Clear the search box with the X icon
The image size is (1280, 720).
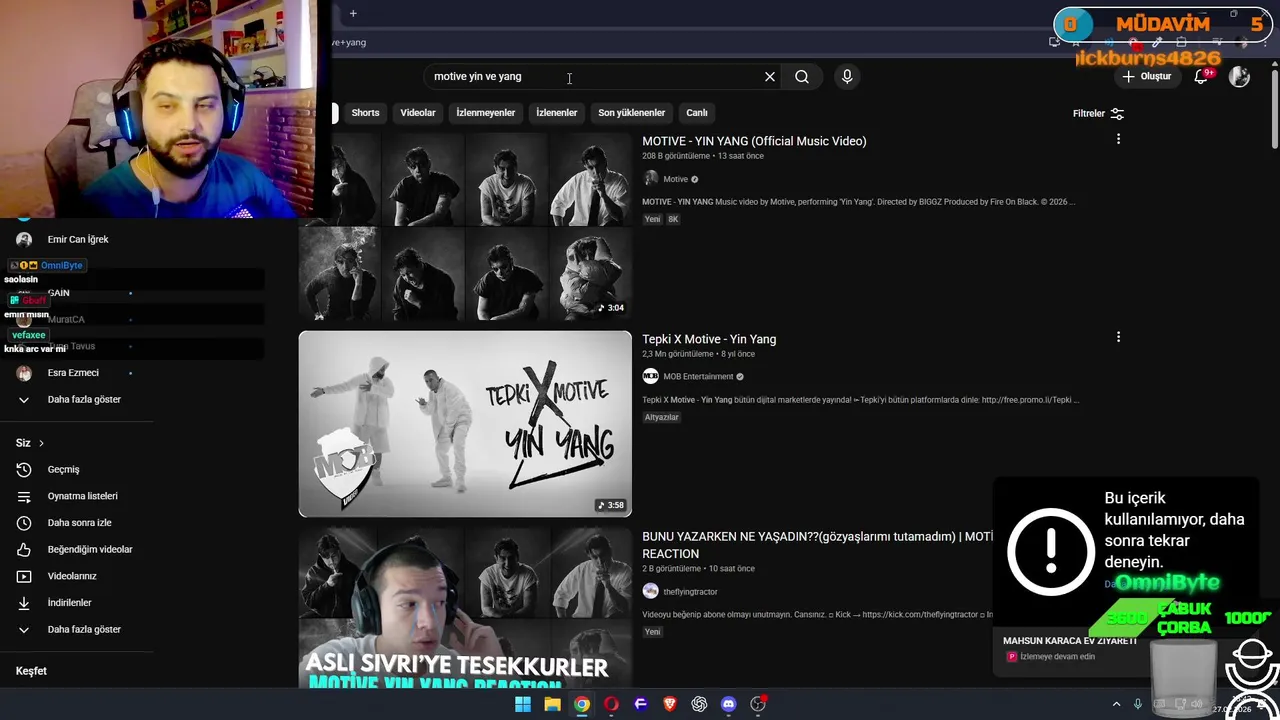770,77
